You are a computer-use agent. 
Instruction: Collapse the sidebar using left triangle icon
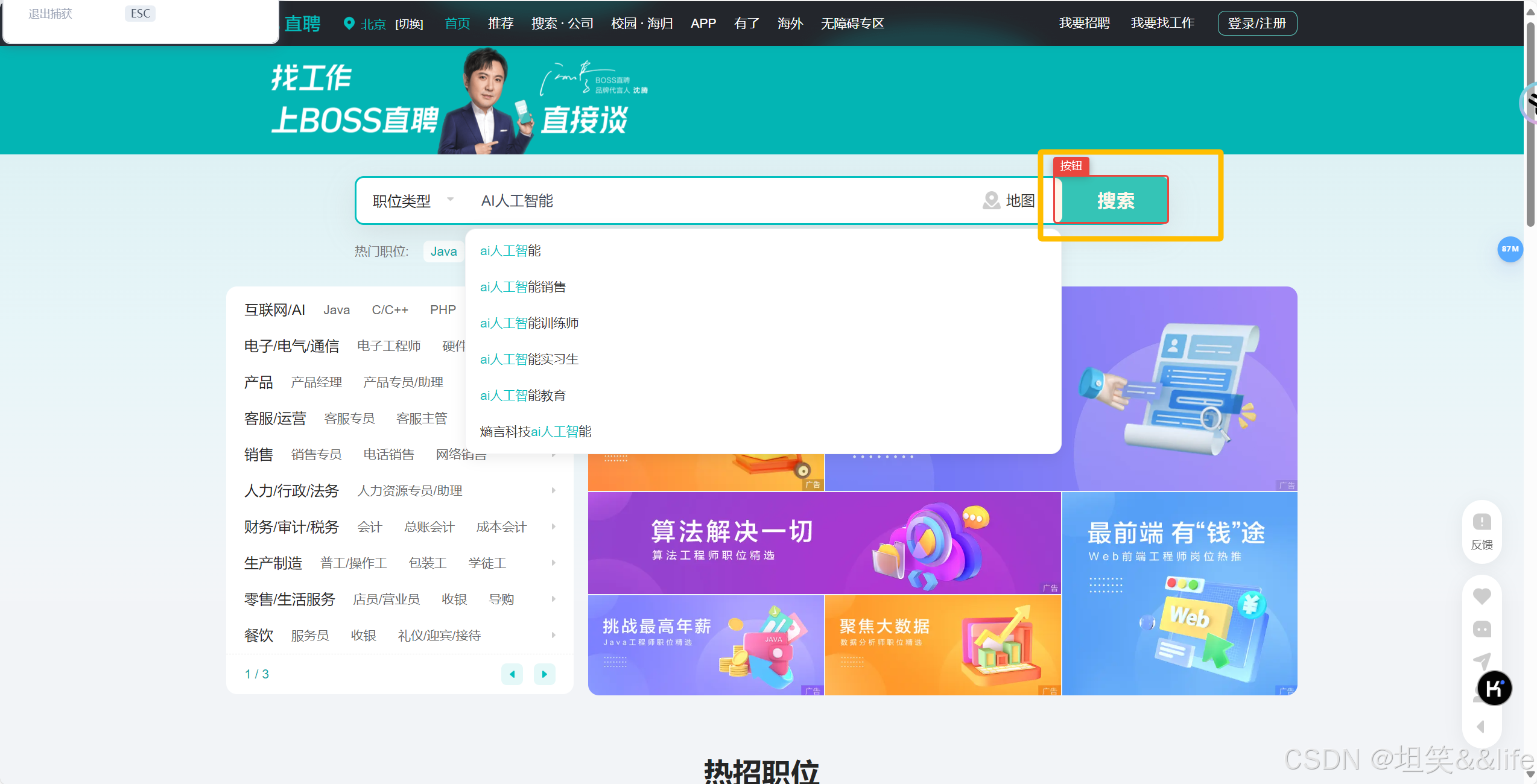(x=1481, y=727)
